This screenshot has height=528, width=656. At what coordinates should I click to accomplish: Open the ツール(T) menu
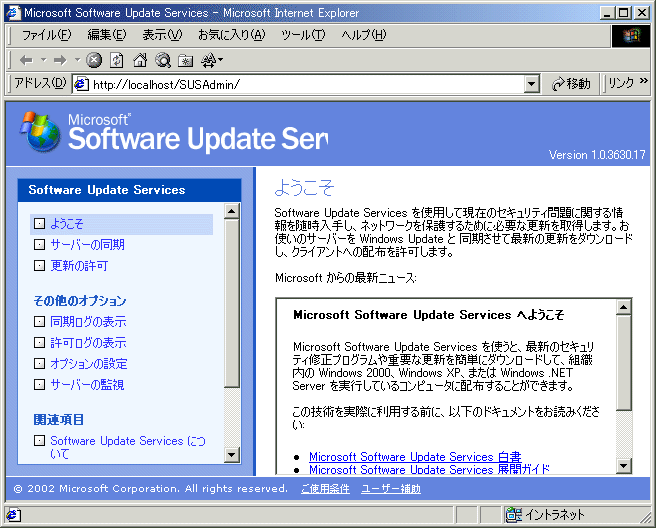click(x=303, y=35)
